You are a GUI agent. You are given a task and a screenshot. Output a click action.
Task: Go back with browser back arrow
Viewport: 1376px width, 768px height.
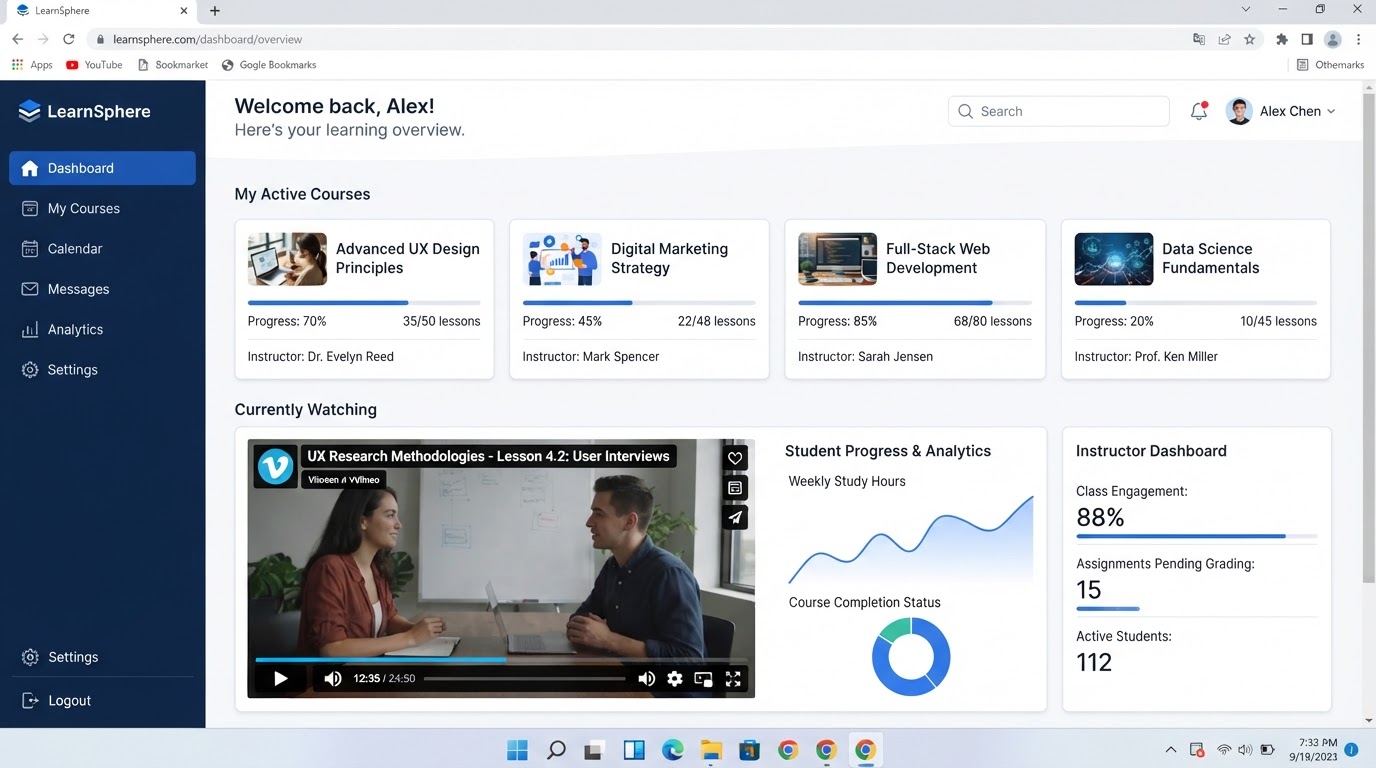17,39
